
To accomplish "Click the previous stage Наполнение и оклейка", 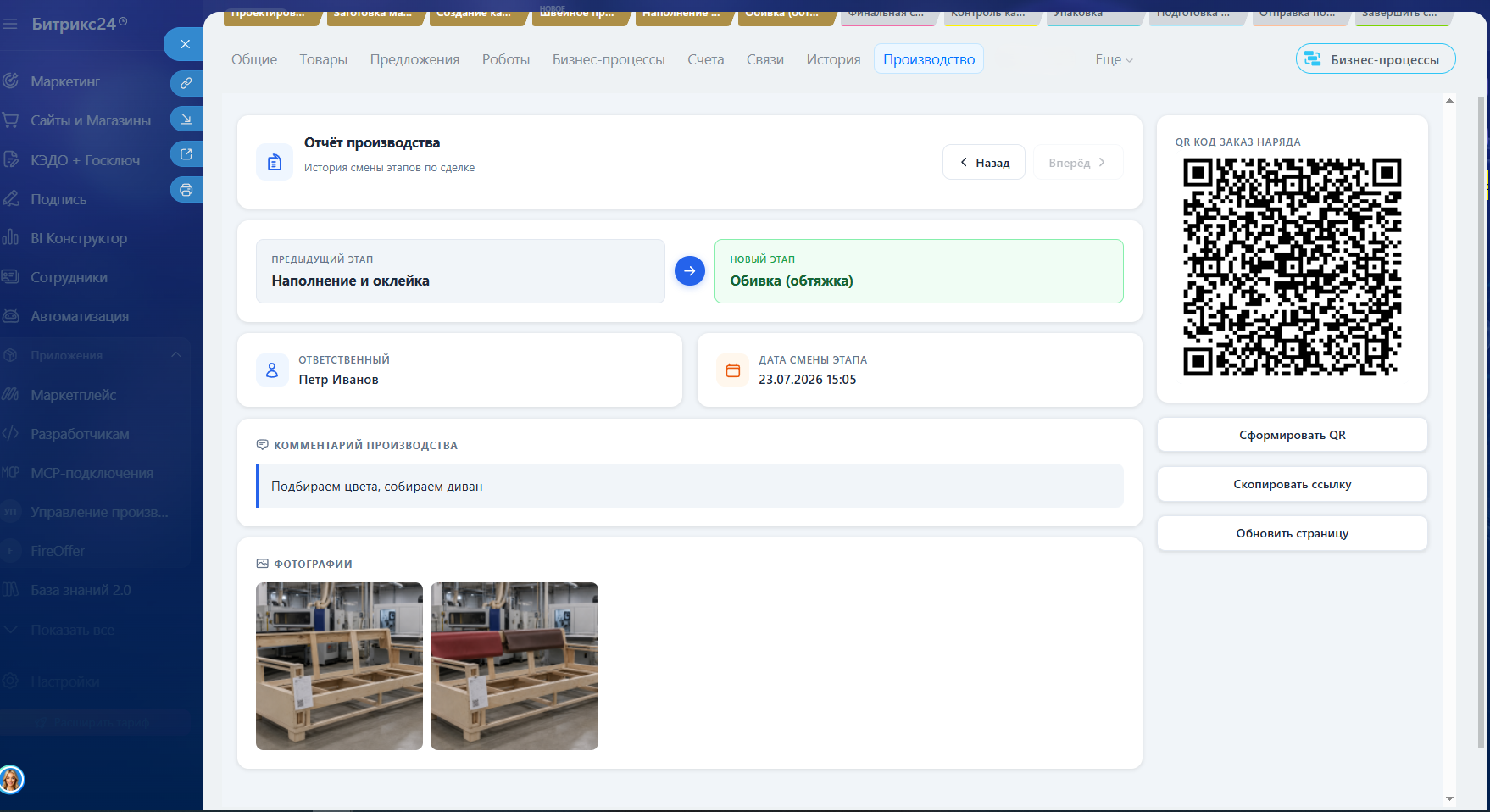I will coord(460,271).
